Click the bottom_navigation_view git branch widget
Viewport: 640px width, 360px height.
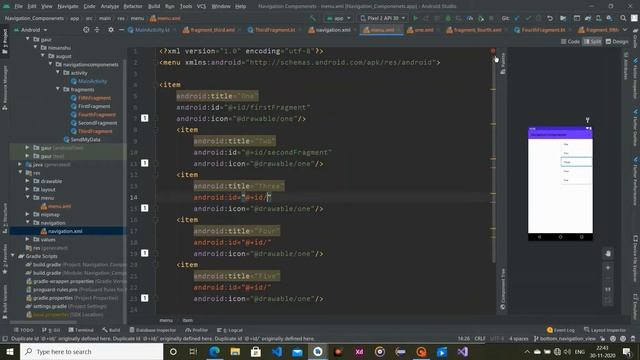point(564,339)
